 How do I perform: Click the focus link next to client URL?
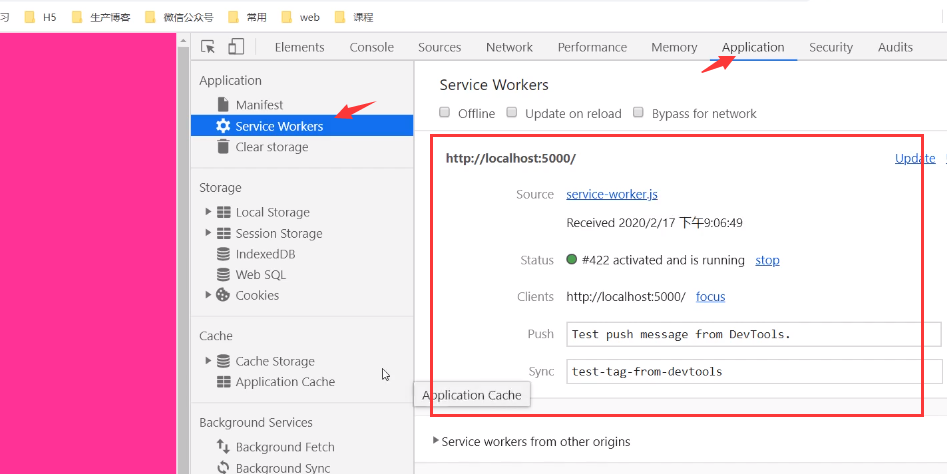point(710,296)
